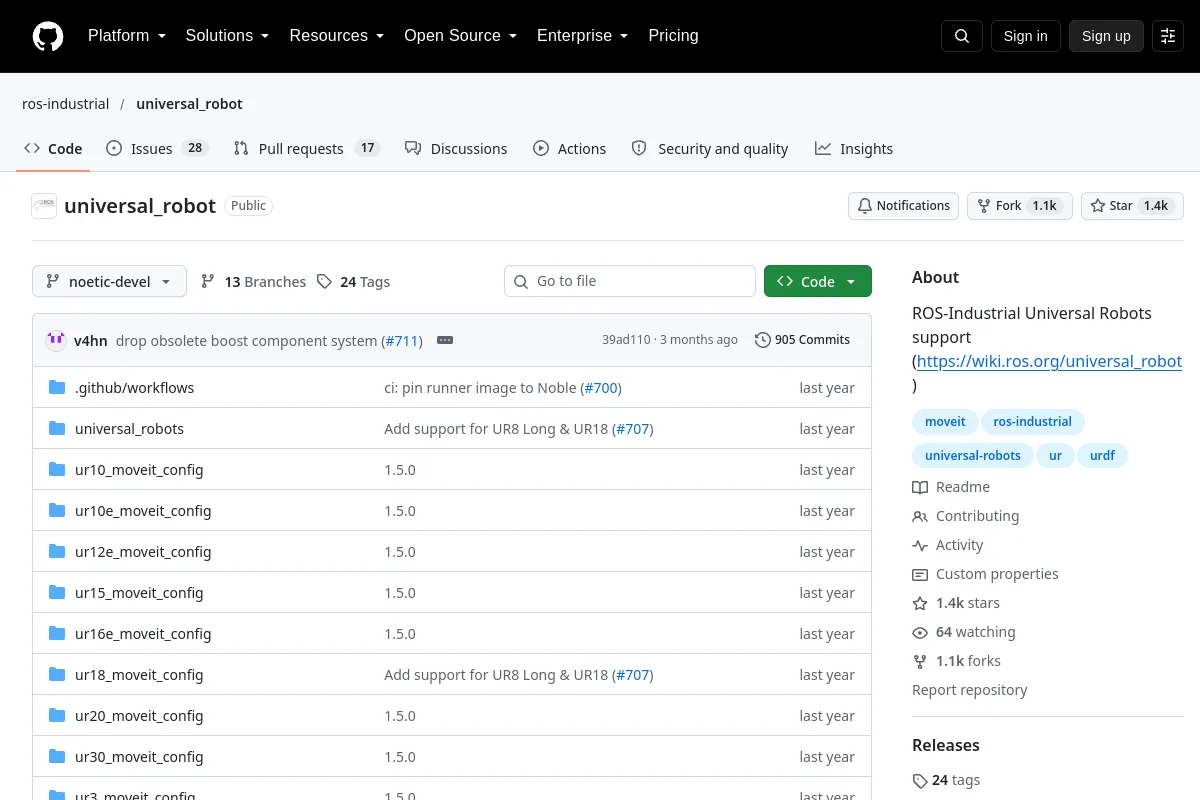
Task: Click the ur16e_moveit_config folder icon
Action: 57,634
